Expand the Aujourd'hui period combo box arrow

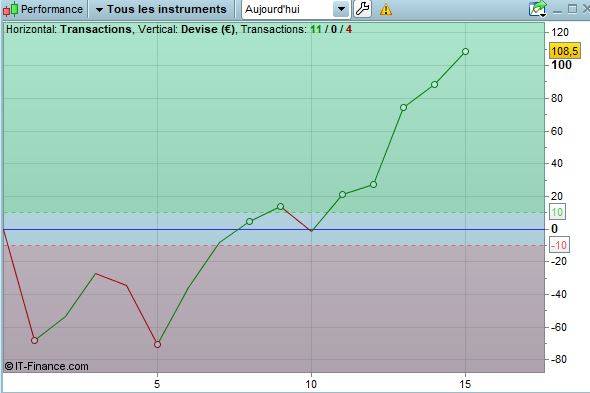(341, 9)
